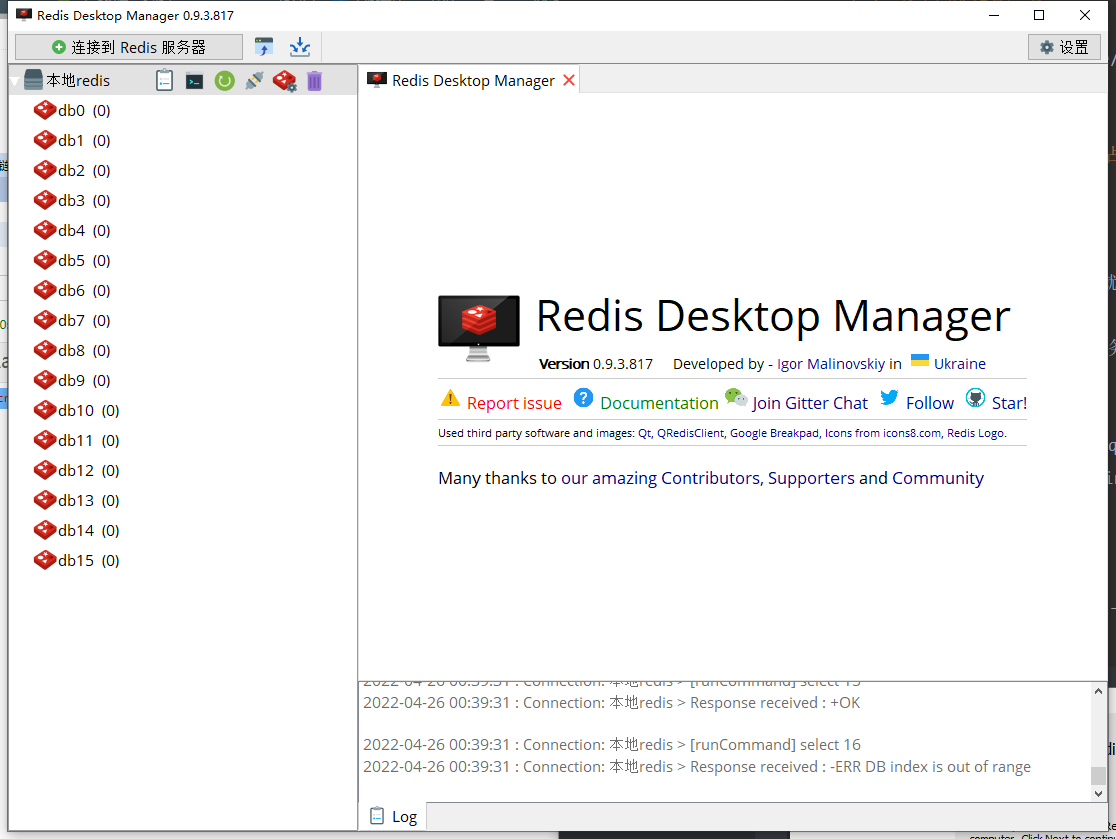Open the Report issue link
Image resolution: width=1116 pixels, height=839 pixels.
pyautogui.click(x=514, y=403)
